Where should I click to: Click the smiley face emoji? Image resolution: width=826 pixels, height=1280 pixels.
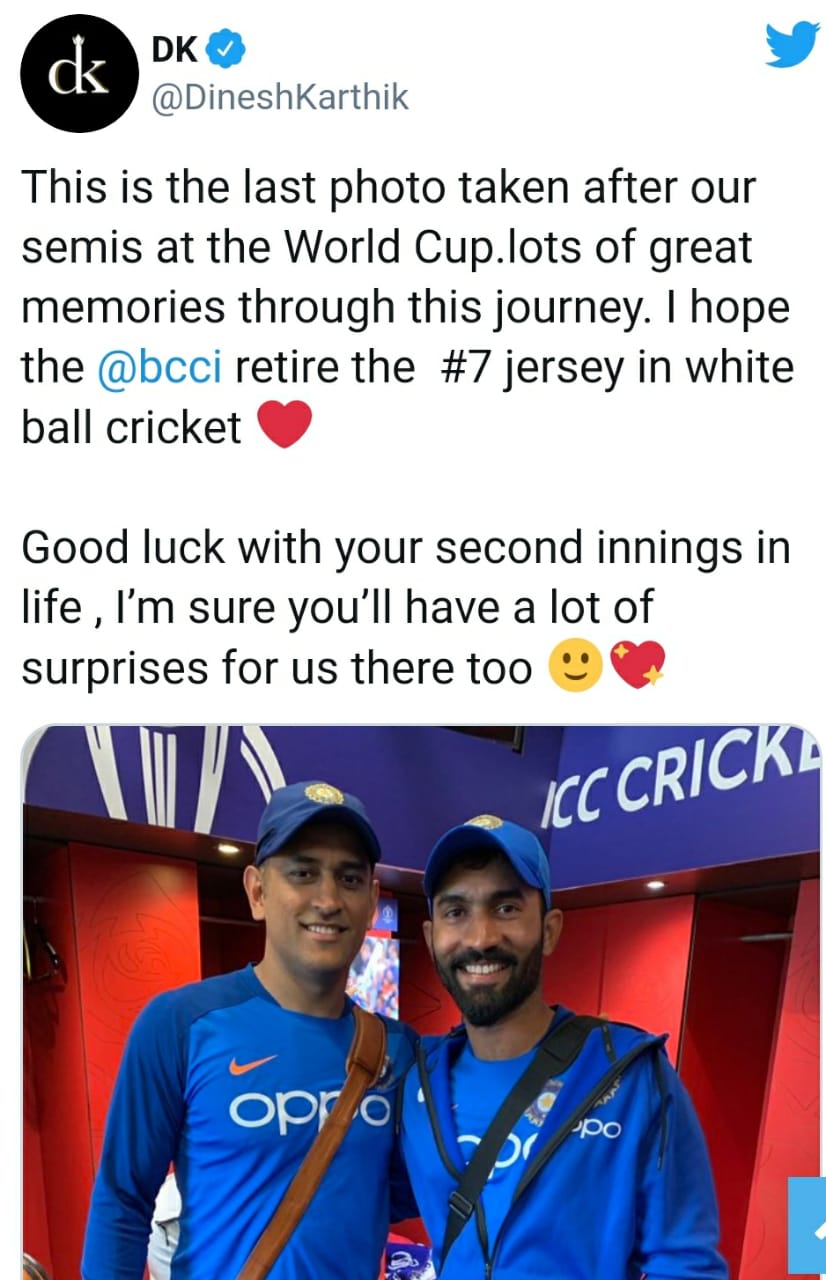pos(576,667)
